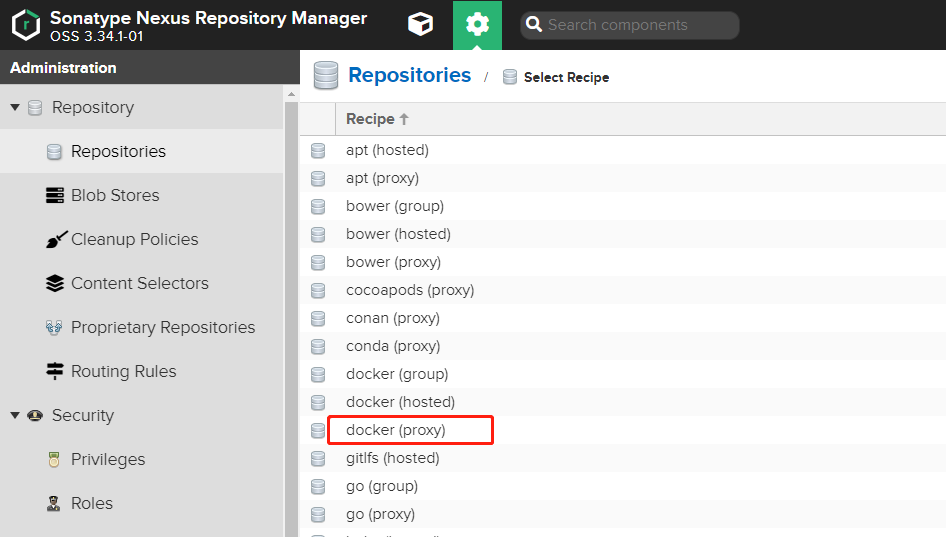Click the Repositories breadcrumb title

(x=409, y=76)
